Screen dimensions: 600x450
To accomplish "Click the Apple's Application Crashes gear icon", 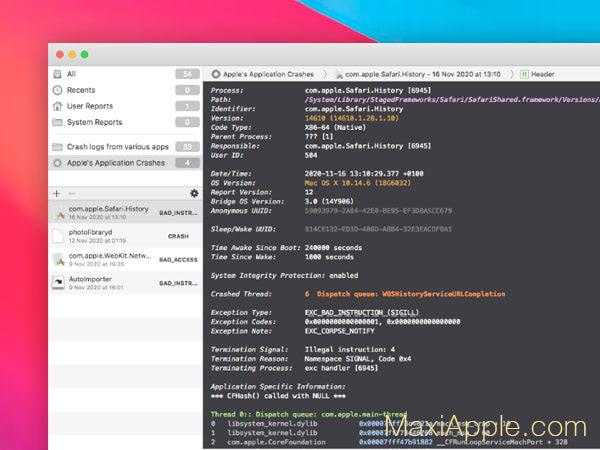I will click(57, 163).
